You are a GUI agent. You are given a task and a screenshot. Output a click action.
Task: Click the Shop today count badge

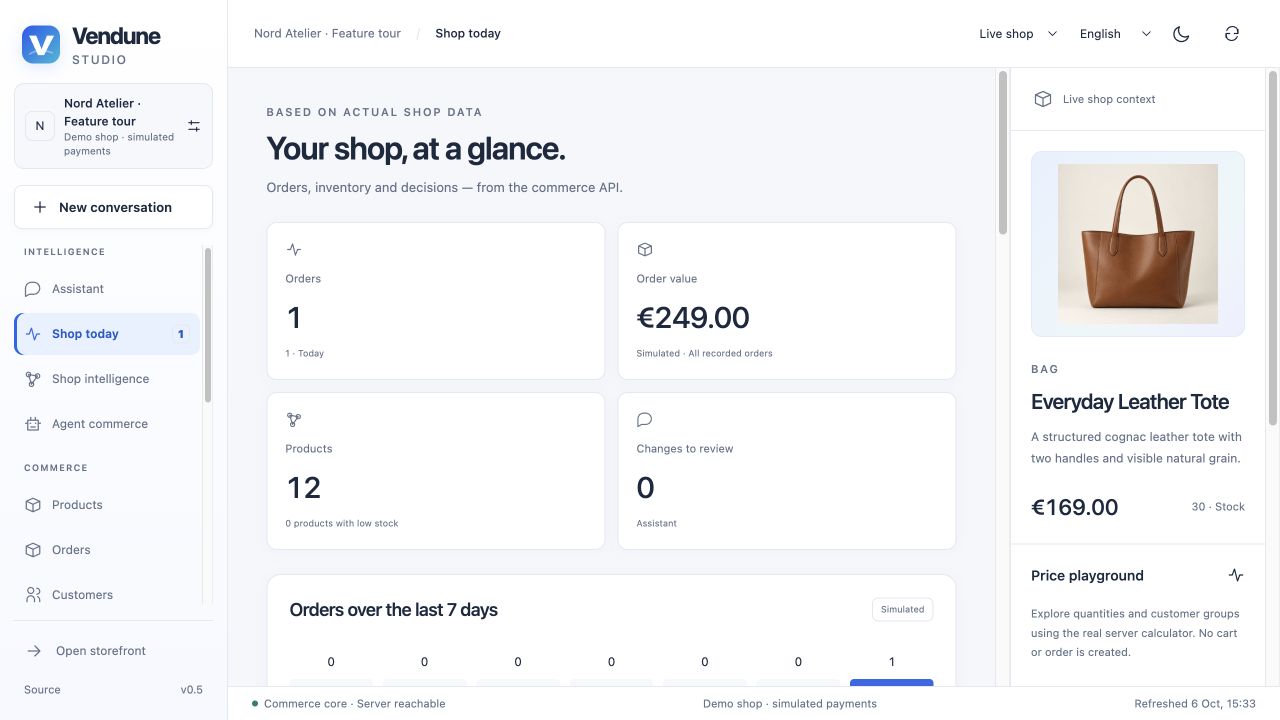181,334
